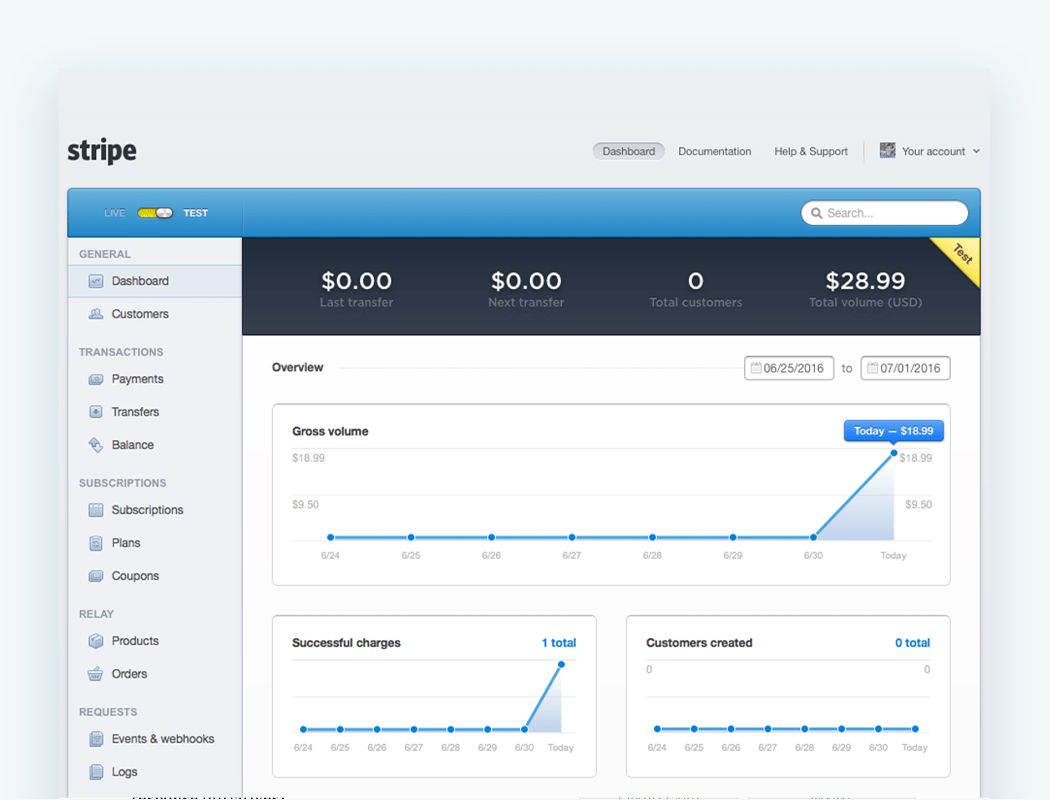The image size is (1050, 800).
Task: Open Payments in the sidebar
Action: click(x=137, y=379)
